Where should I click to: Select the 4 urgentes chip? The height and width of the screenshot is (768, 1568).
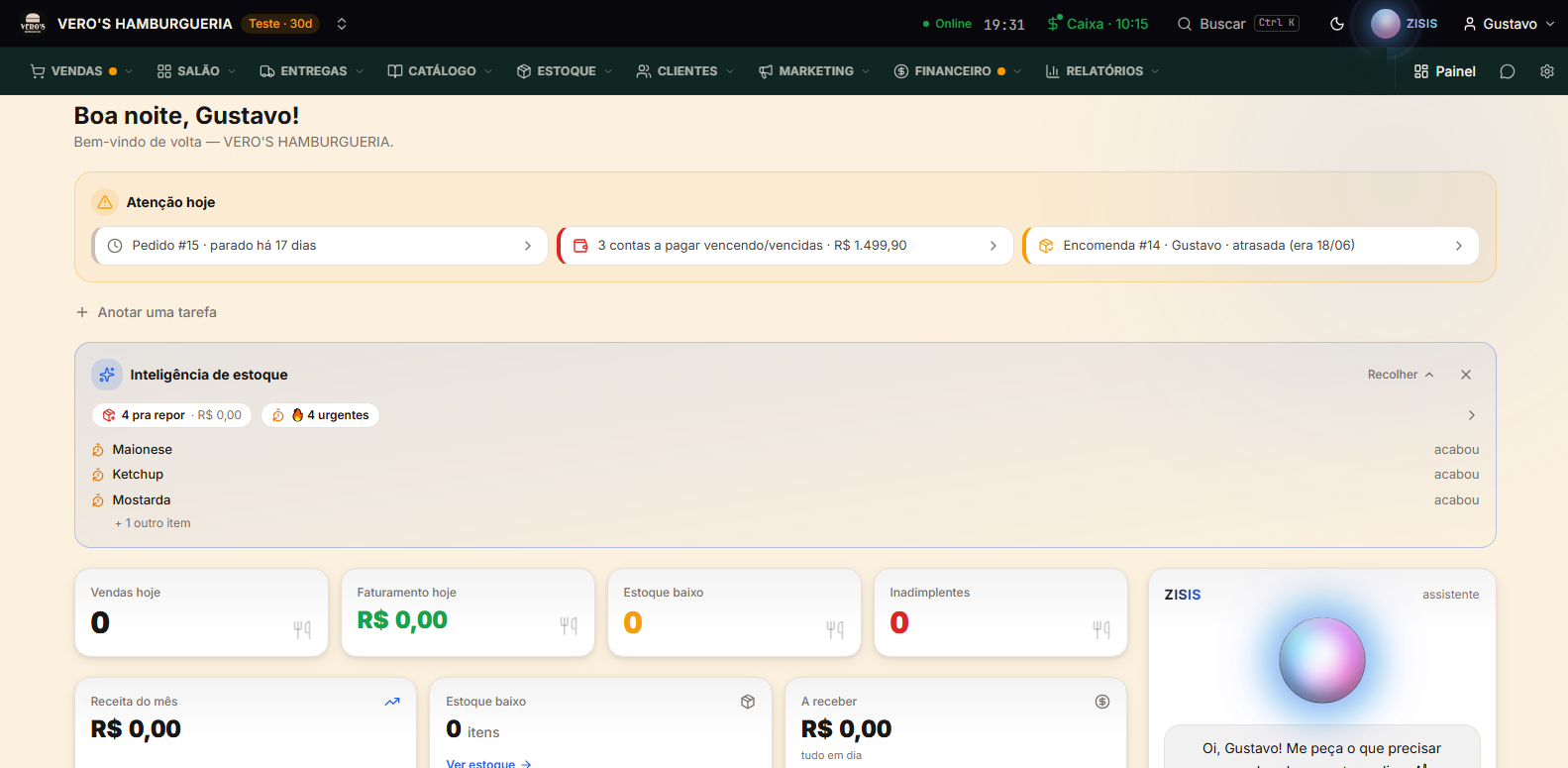(320, 415)
